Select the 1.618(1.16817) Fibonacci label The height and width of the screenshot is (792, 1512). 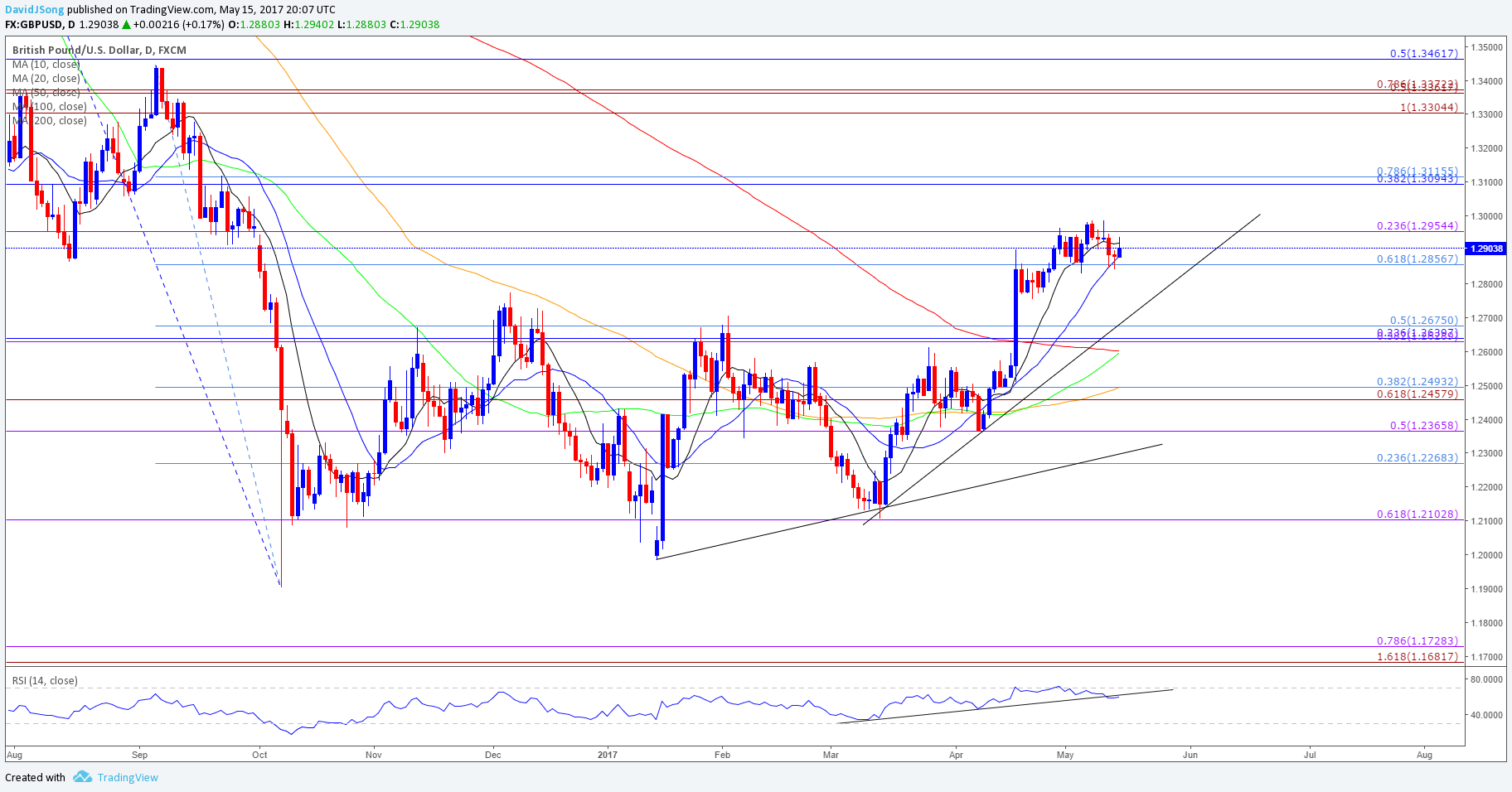point(1417,656)
